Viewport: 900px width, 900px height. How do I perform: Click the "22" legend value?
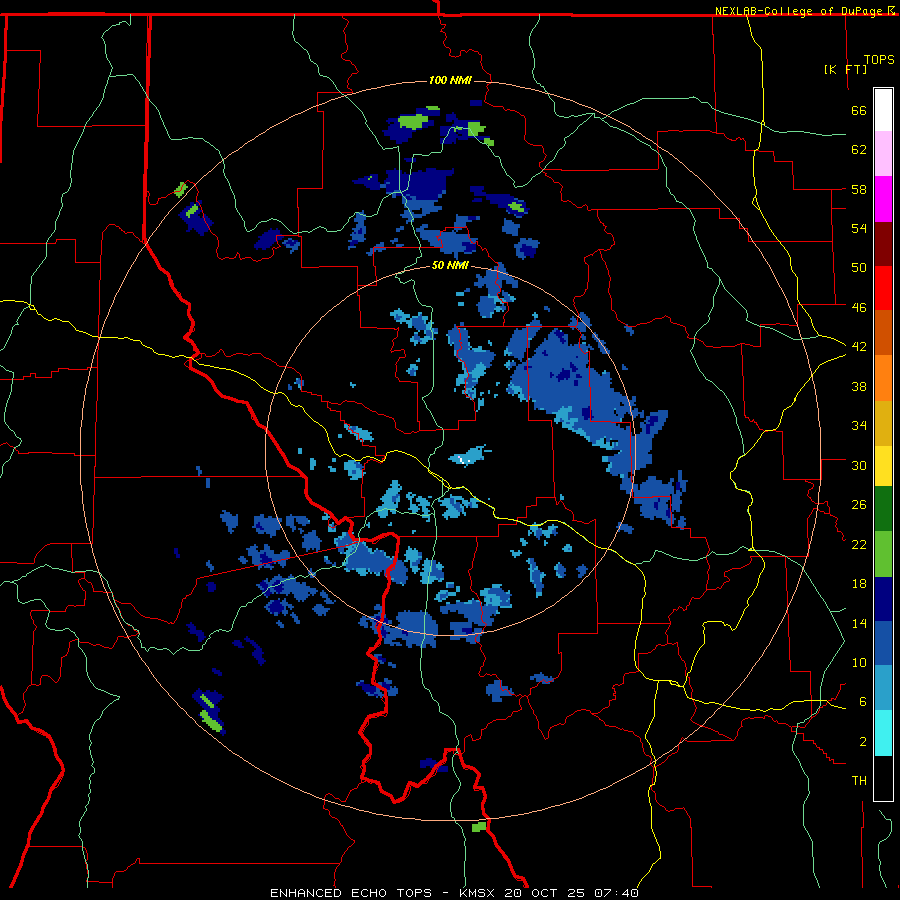pyautogui.click(x=859, y=545)
